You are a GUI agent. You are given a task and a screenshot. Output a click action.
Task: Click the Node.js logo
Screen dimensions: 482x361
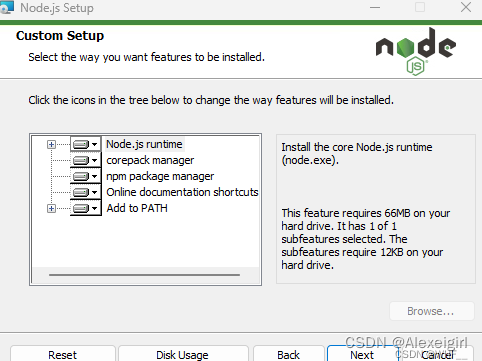416,52
